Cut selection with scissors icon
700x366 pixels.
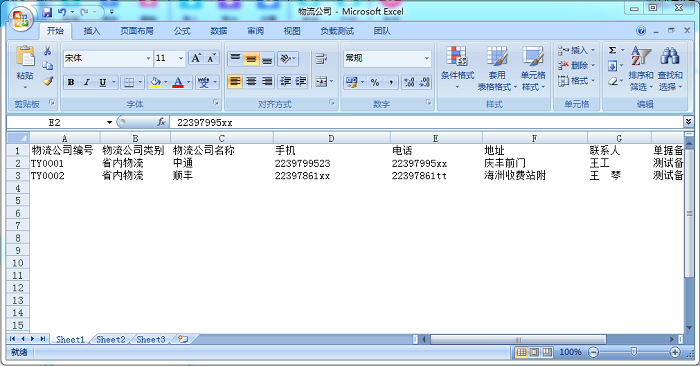tap(48, 50)
